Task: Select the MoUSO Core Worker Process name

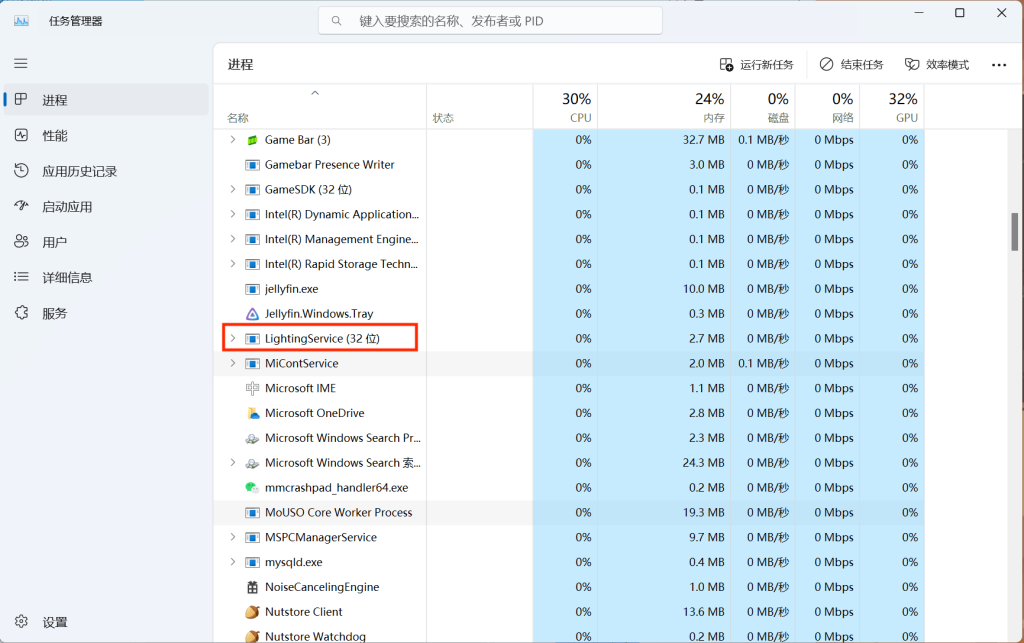Action: tap(338, 512)
